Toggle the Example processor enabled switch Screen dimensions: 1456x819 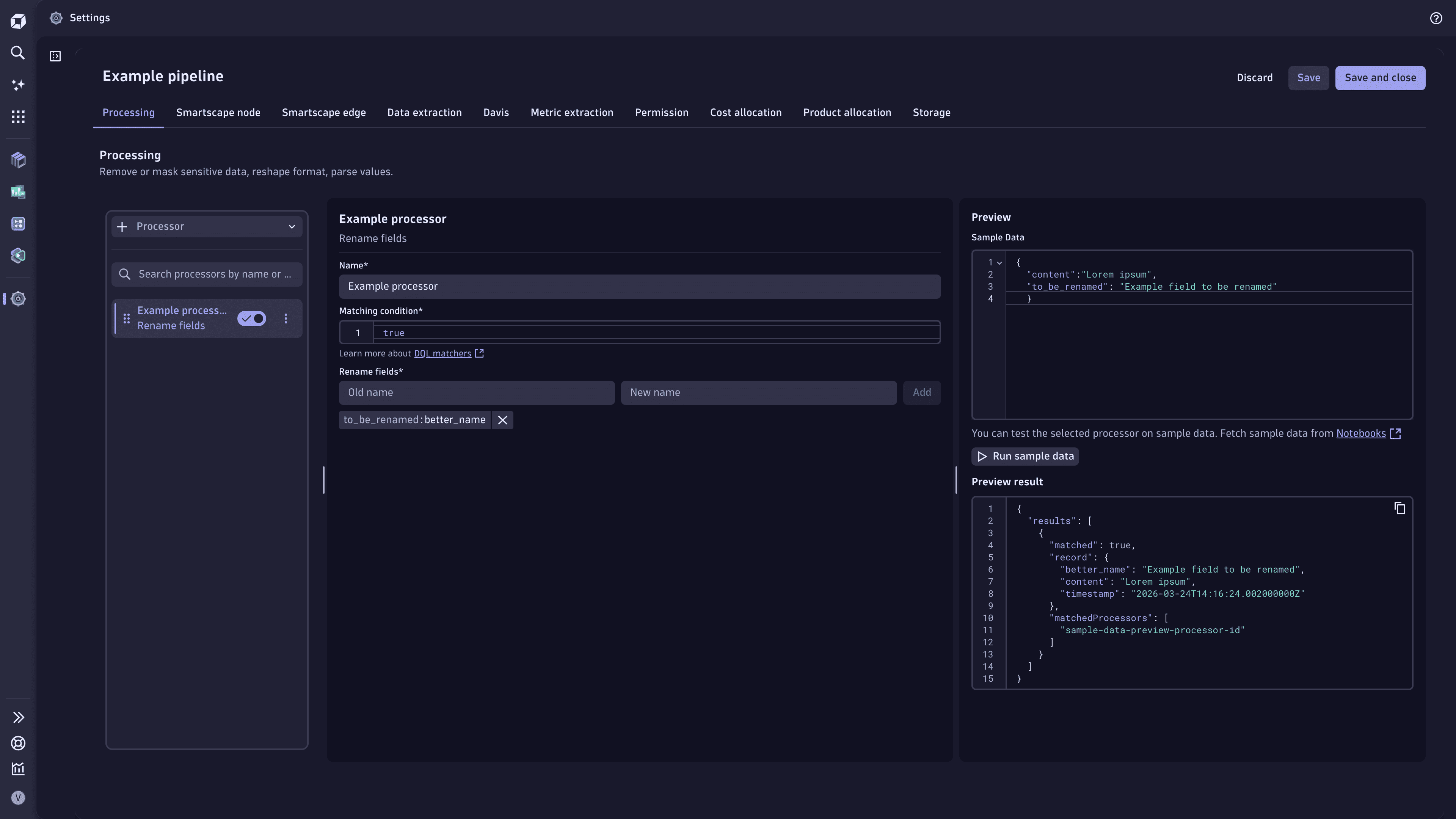click(x=251, y=318)
